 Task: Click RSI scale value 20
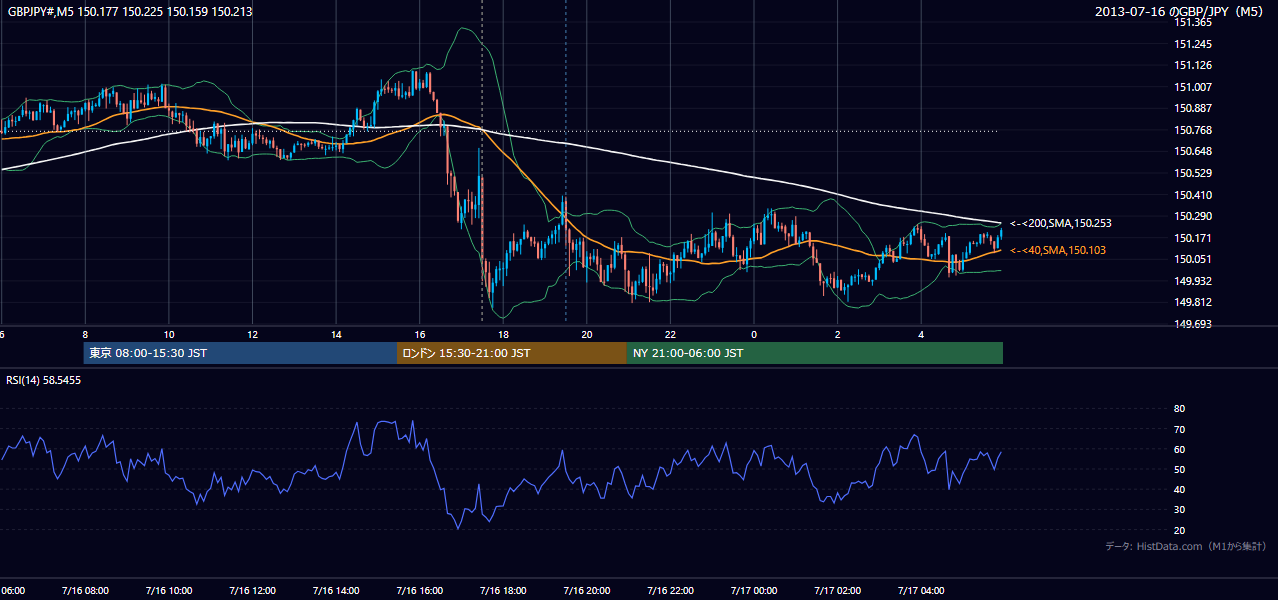pos(1180,530)
